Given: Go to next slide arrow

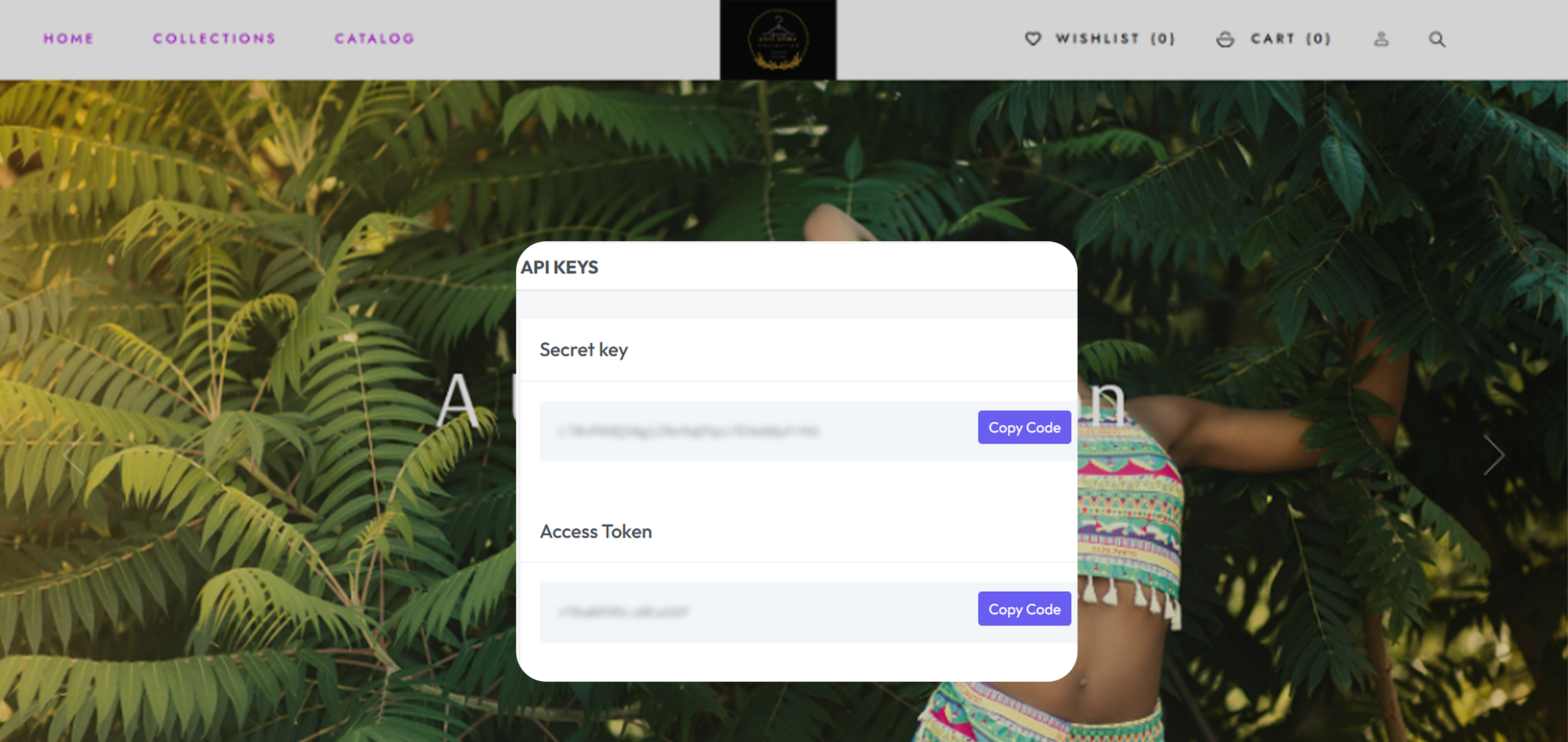Looking at the screenshot, I should pyautogui.click(x=1493, y=455).
